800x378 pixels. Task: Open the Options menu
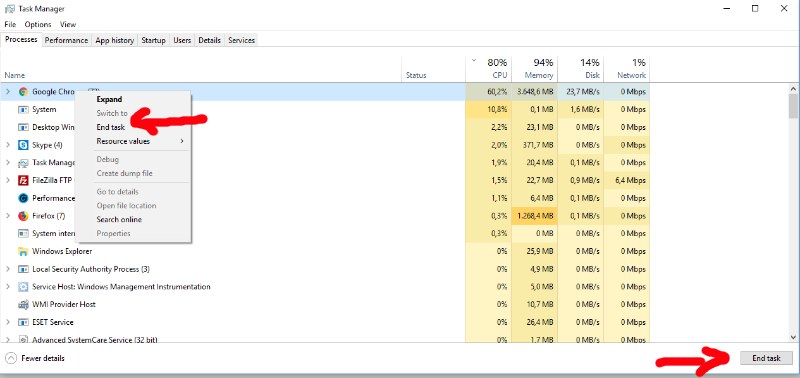pyautogui.click(x=38, y=24)
